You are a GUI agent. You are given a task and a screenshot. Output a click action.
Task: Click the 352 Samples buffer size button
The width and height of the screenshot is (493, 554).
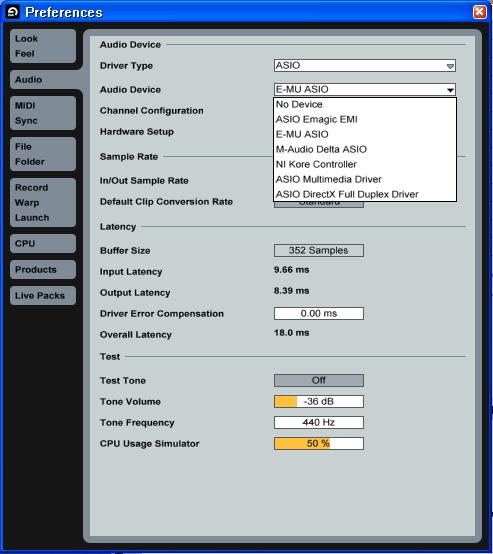pyautogui.click(x=319, y=251)
